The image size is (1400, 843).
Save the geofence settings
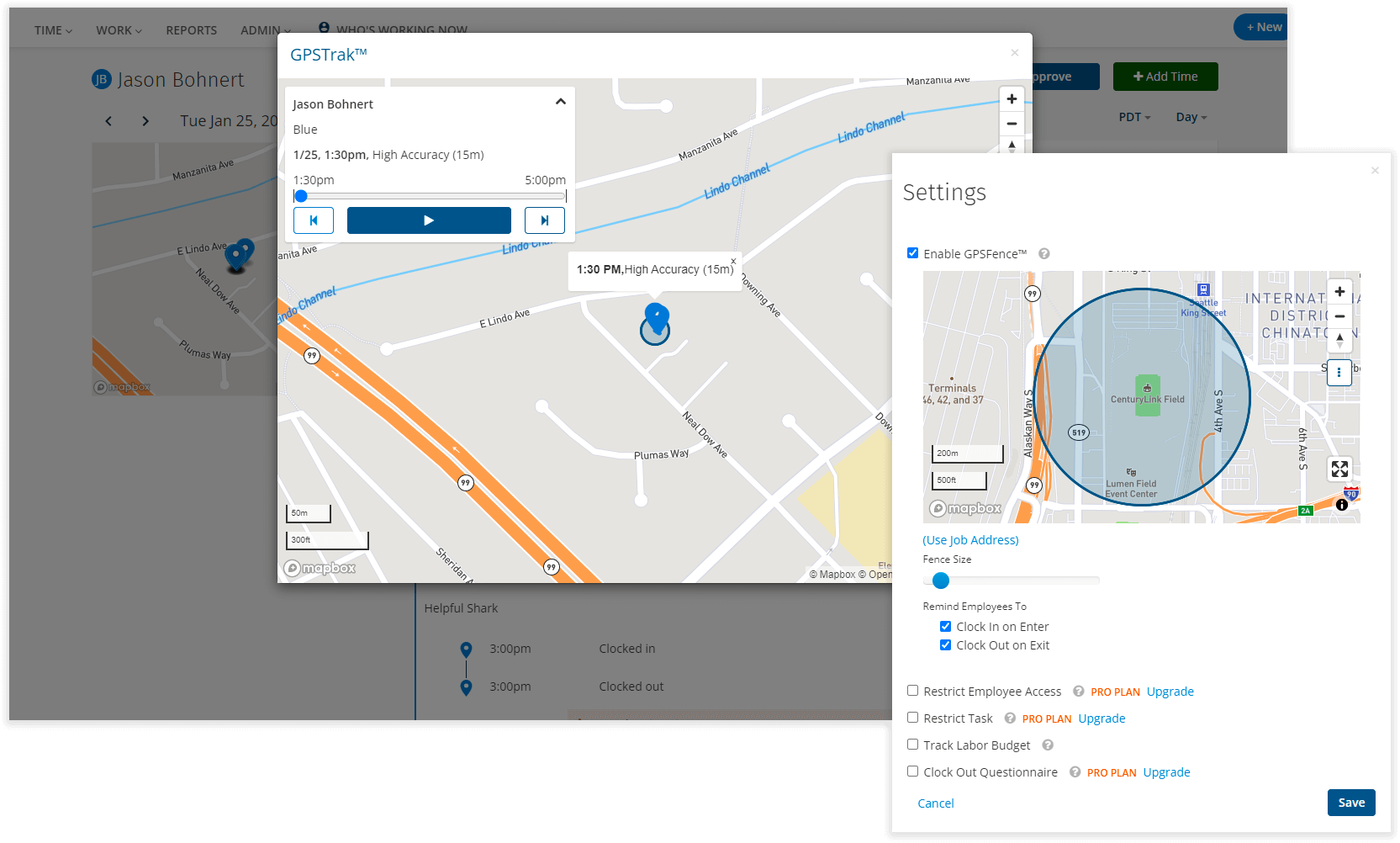1351,803
